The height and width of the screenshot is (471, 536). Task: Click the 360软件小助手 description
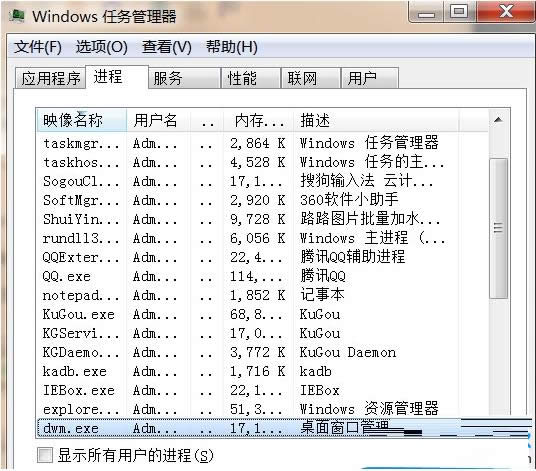point(349,200)
